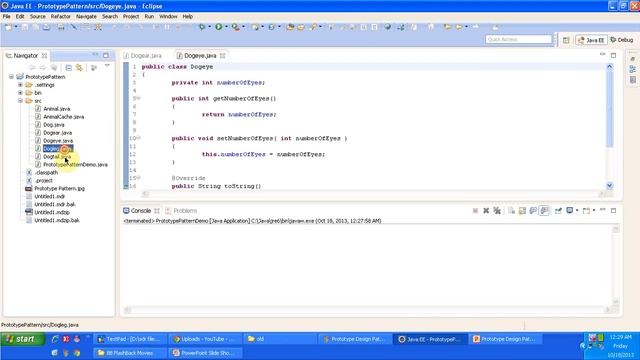
Task: Click the Start button on taskbar
Action: click(x=22, y=339)
